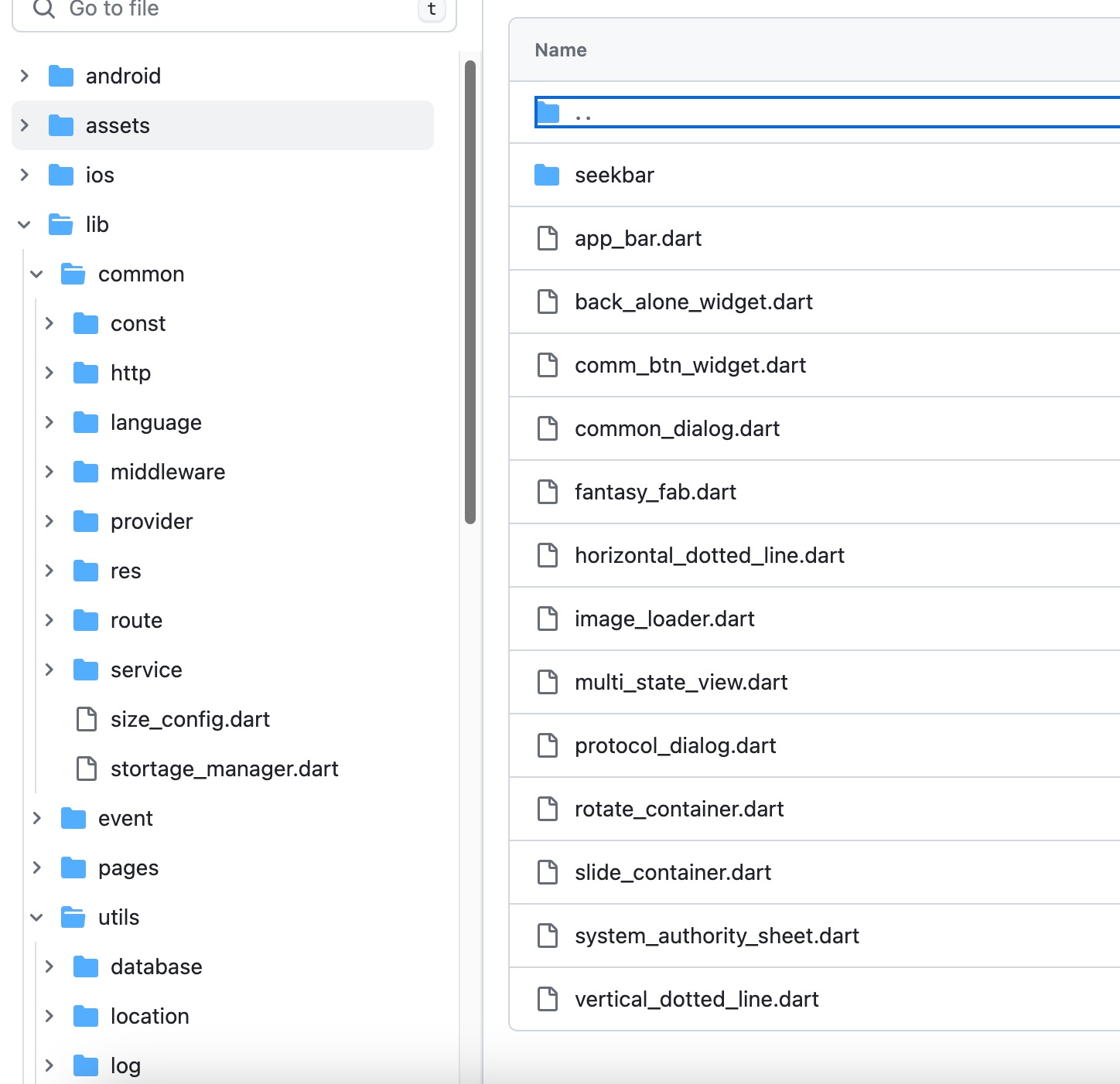
Task: Expand the service folder chevron
Action: tap(50, 670)
